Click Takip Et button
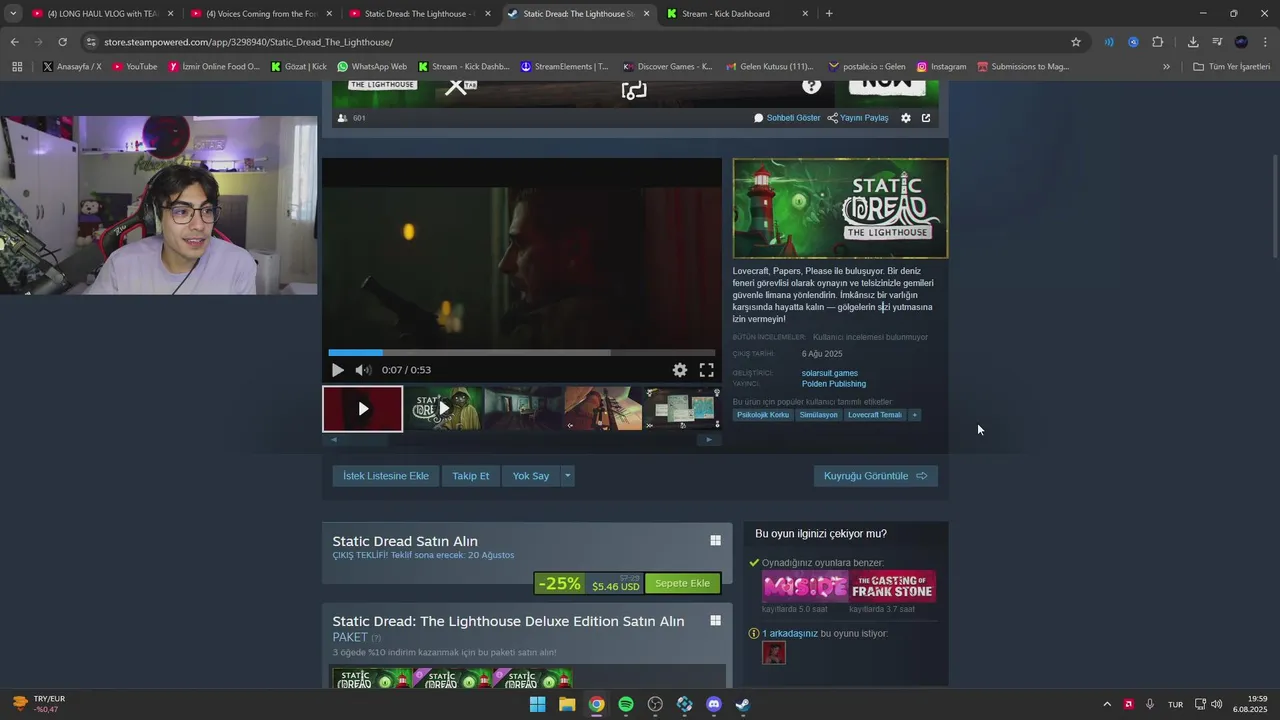This screenshot has height=720, width=1280. tap(471, 476)
